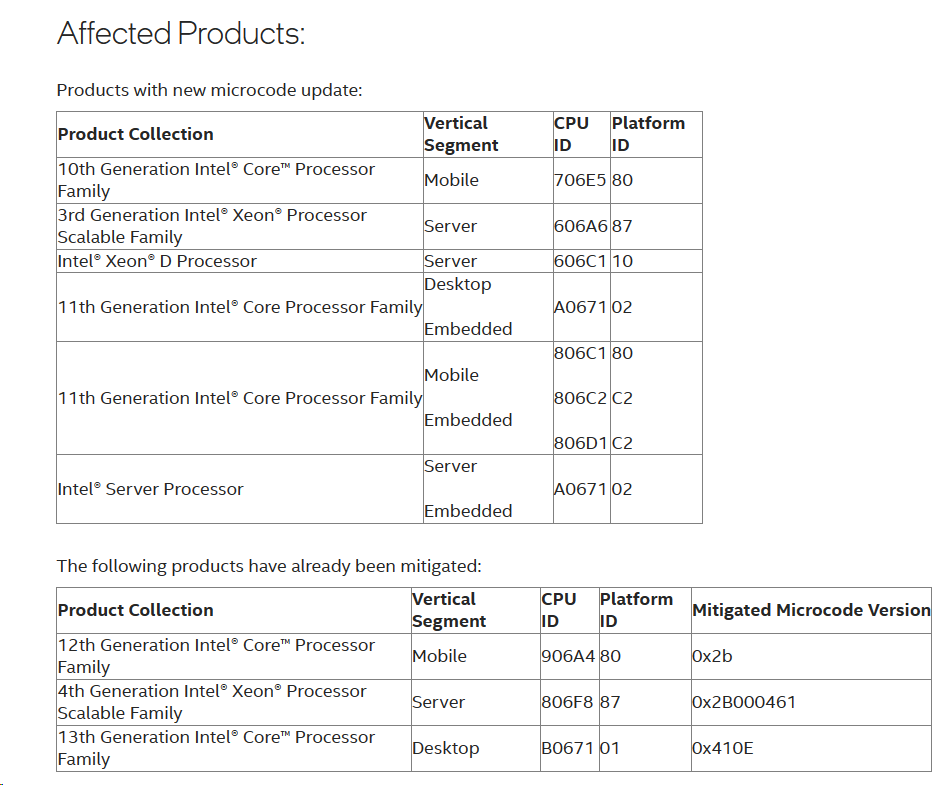Screen dimensions: 949x785
Task: Select CPU ID 906A4 in the mitigated table
Action: tap(568, 657)
